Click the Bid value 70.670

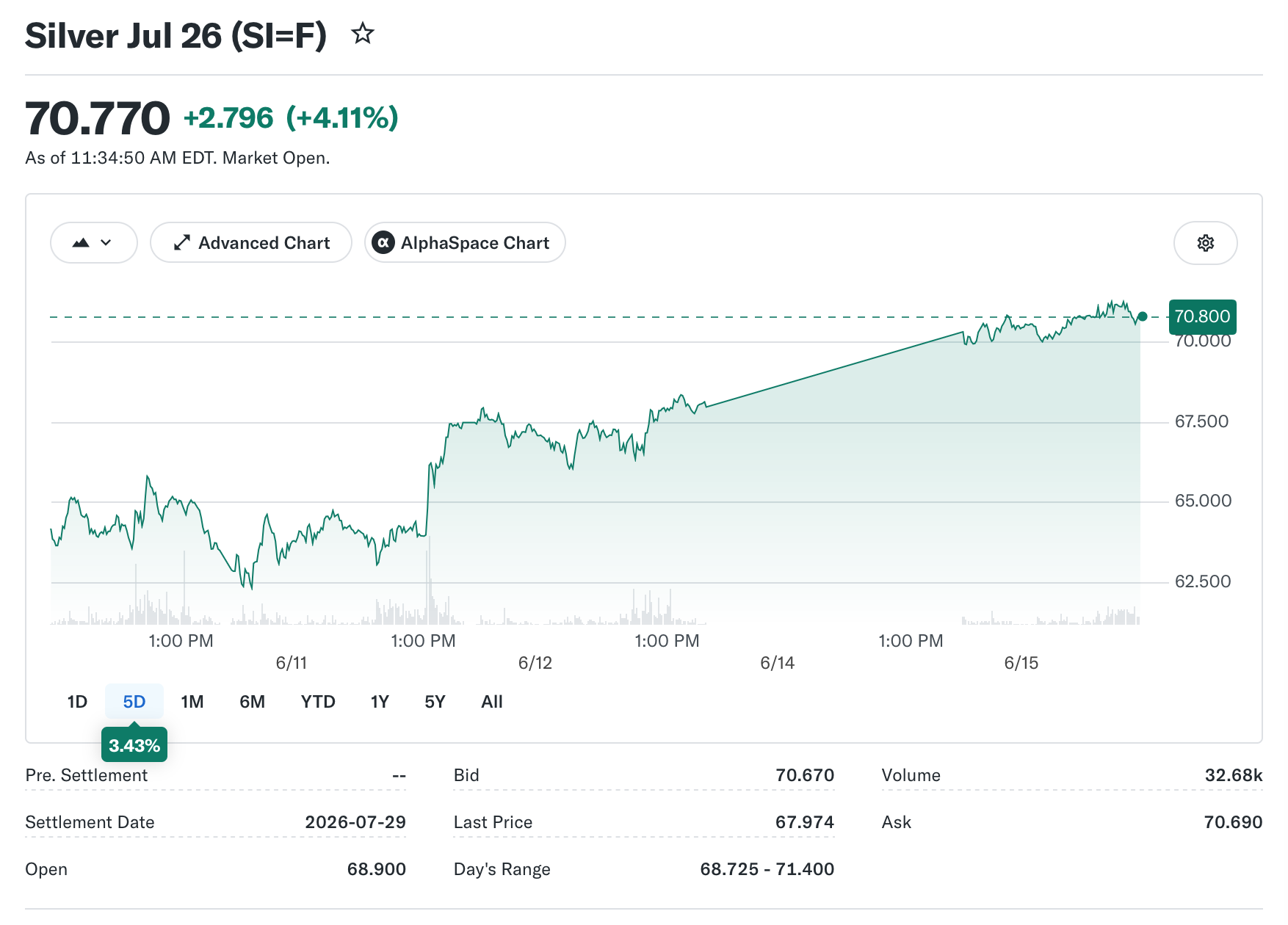[x=805, y=775]
